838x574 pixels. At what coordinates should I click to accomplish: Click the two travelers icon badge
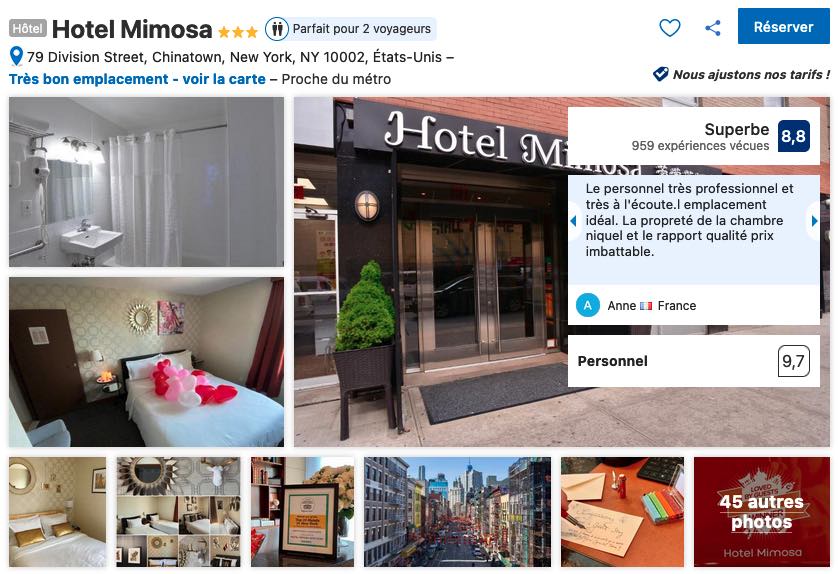point(277,28)
